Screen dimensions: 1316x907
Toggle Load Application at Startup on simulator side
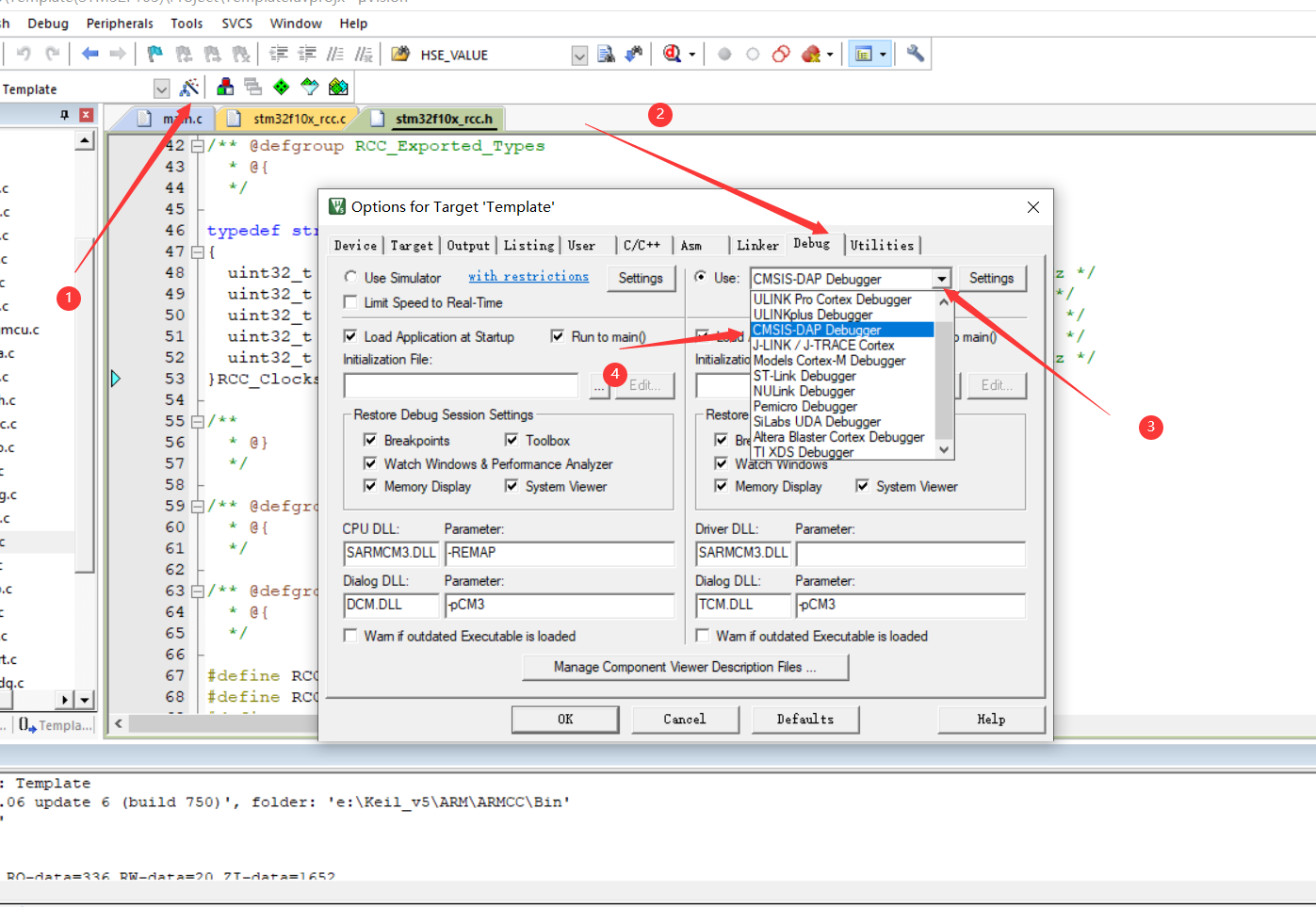(350, 336)
